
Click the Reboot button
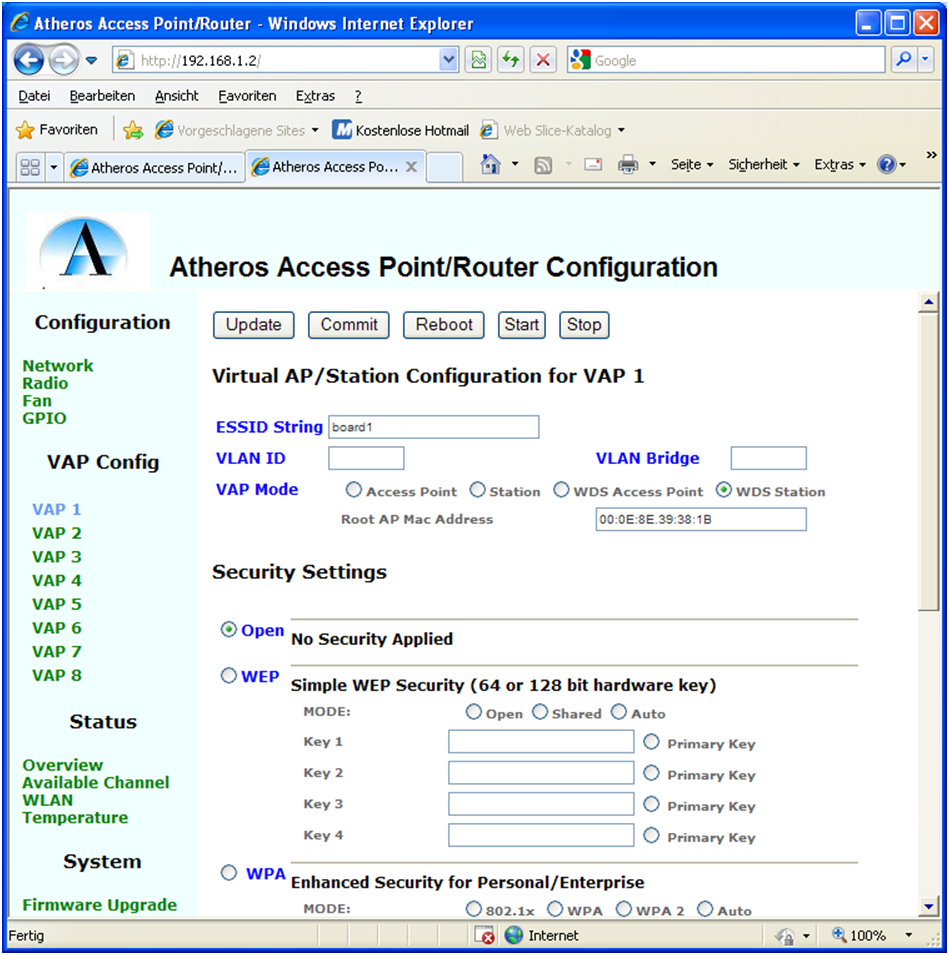click(x=444, y=325)
